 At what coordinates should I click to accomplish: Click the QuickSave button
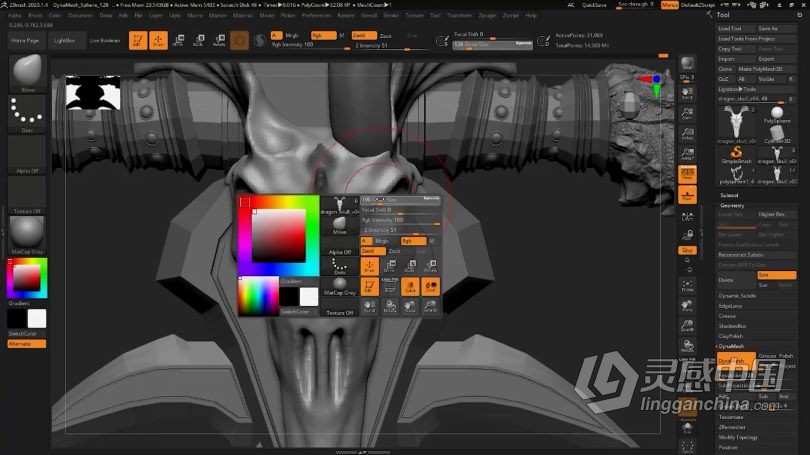(x=595, y=5)
